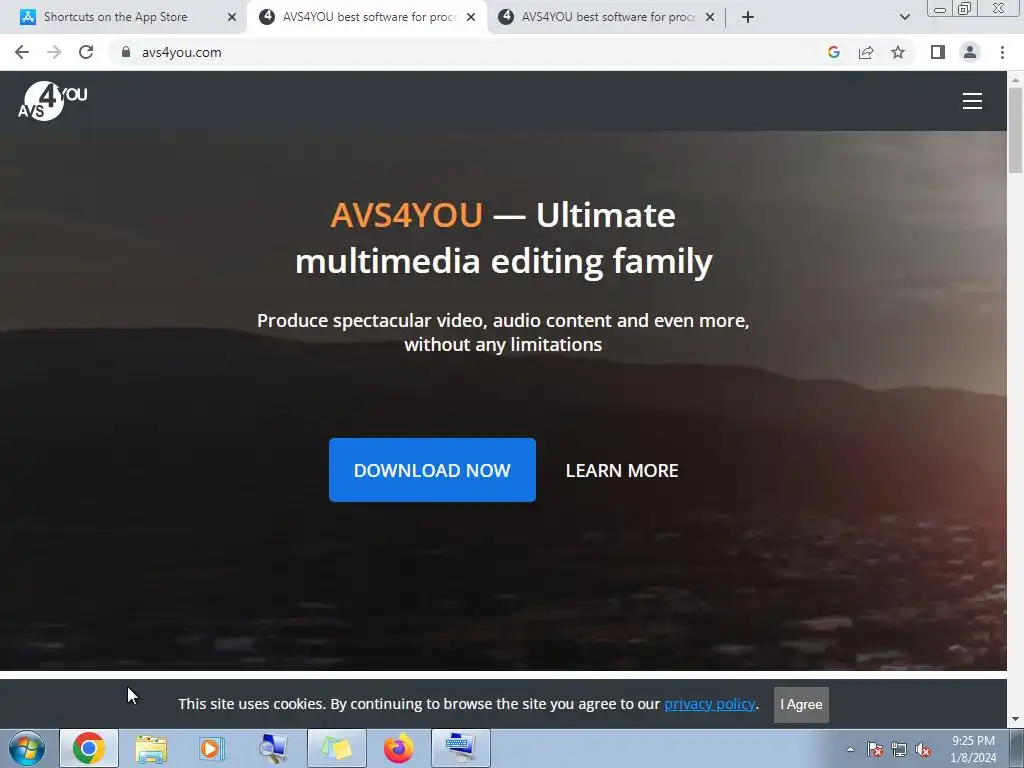Image resolution: width=1024 pixels, height=768 pixels.
Task: Close the active AVS4YOU tab
Action: tap(471, 18)
